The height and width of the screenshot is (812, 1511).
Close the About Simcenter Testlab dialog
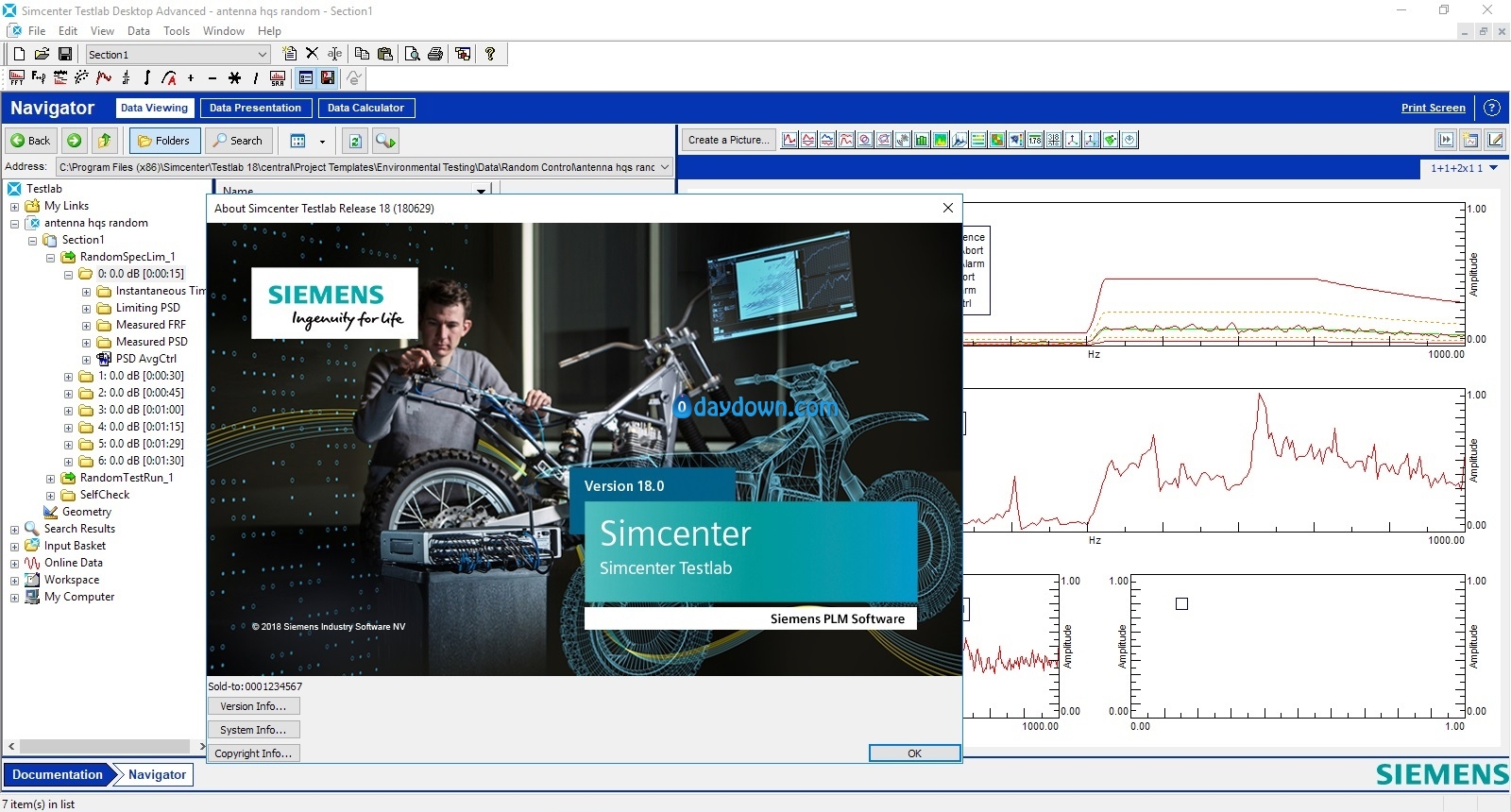pos(948,208)
